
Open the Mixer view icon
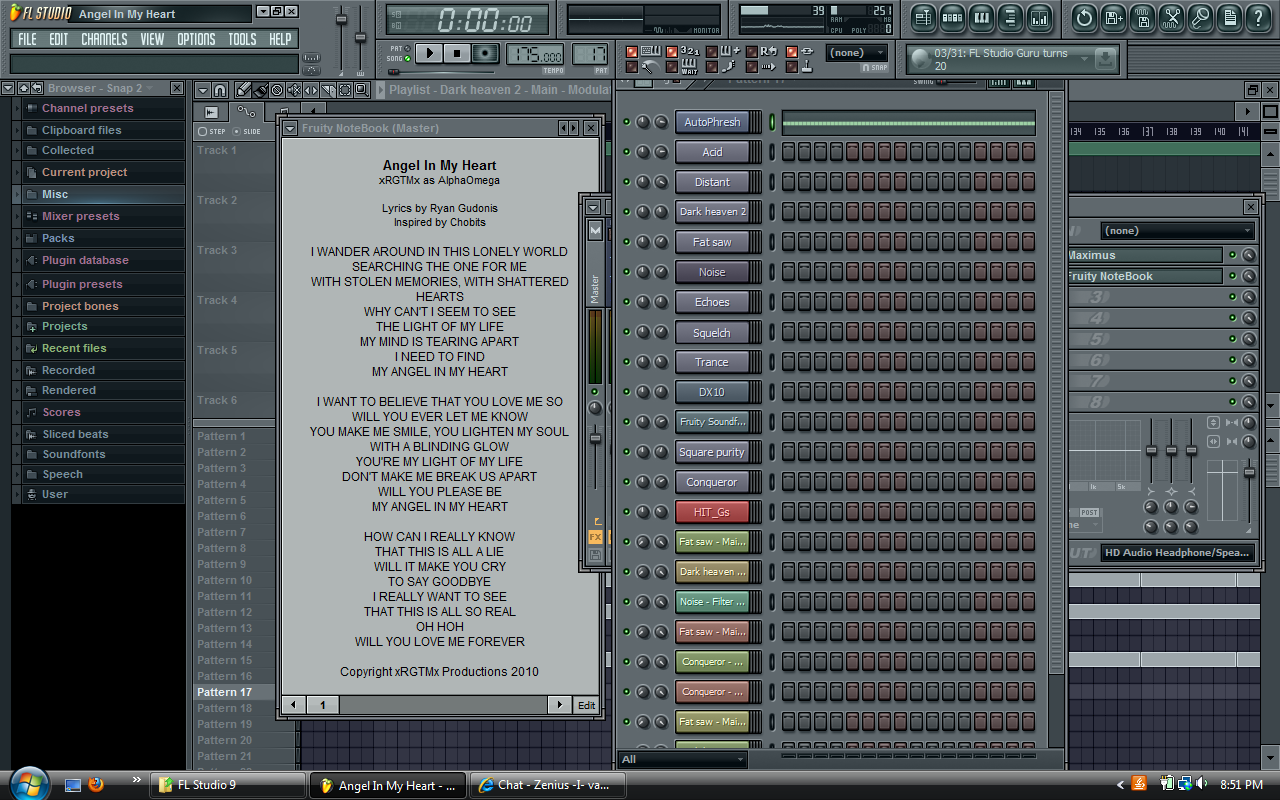1039,17
